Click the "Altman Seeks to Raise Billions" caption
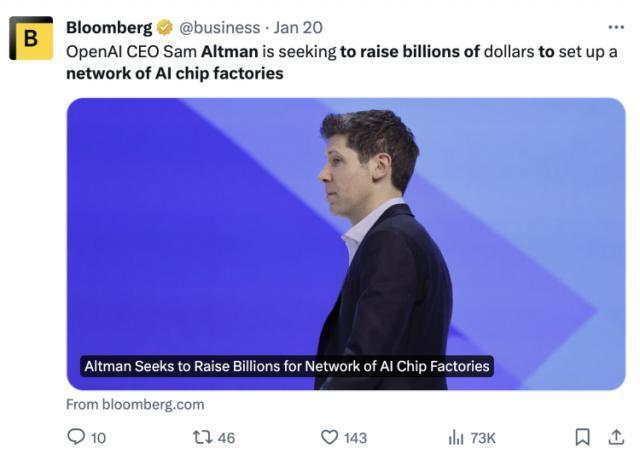This screenshot has height=460, width=640. coord(287,366)
